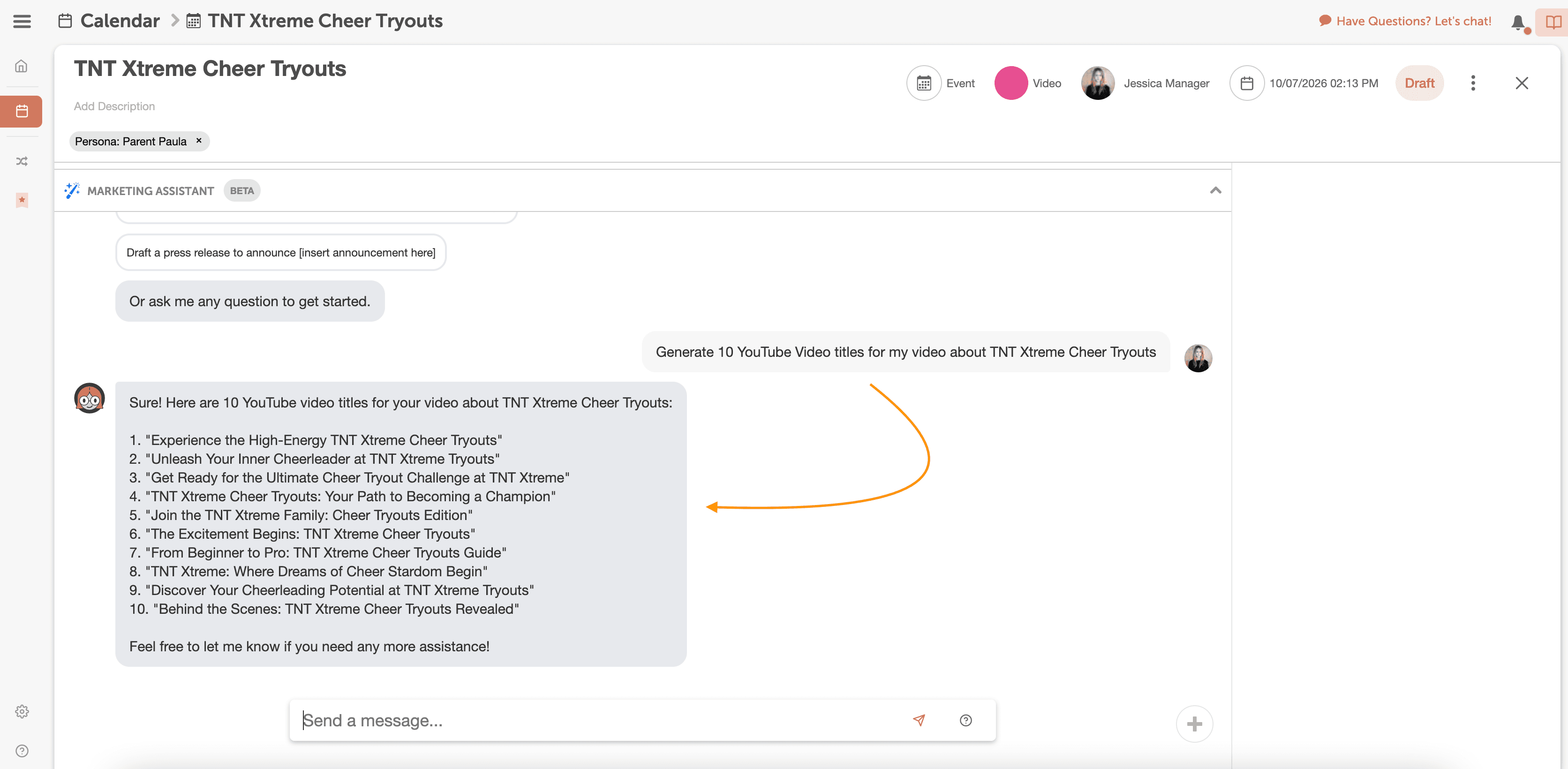Open the settings gear icon
Viewport: 1568px width, 769px height.
22,711
